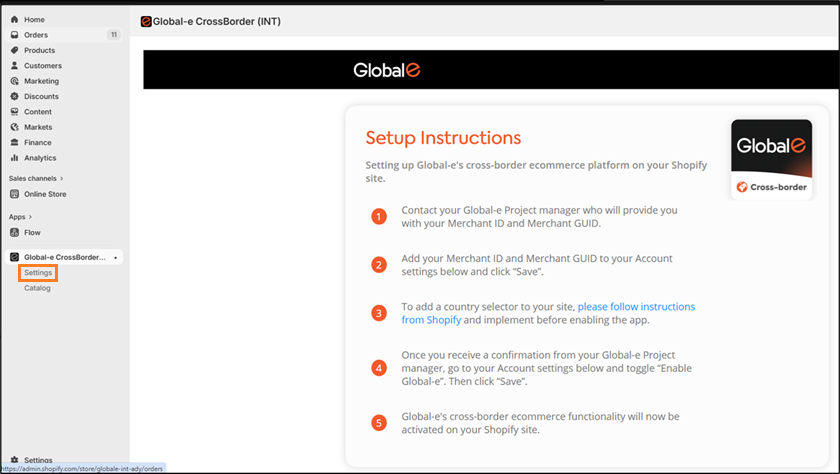840x474 pixels.
Task: Click the Marketing target icon
Action: pos(14,81)
